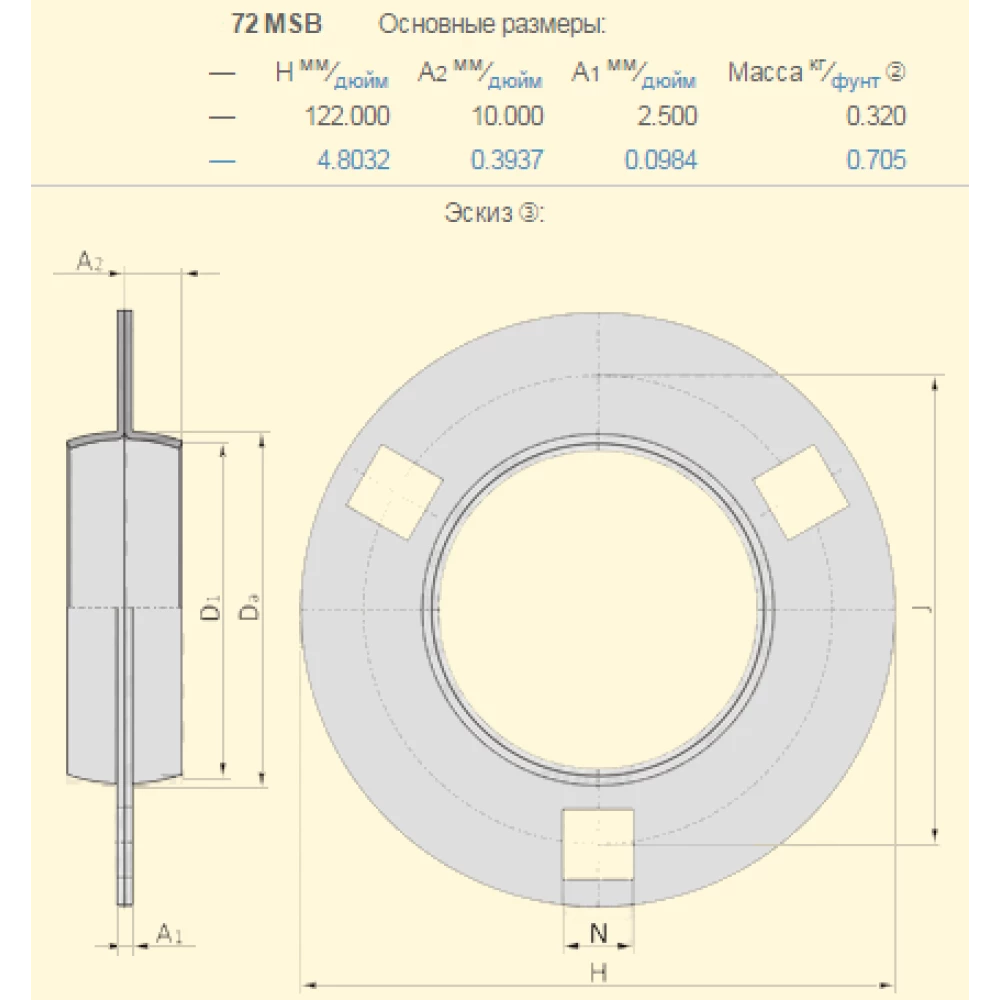
Task: Click the N dimension label under bottom cutout
Action: [x=598, y=935]
